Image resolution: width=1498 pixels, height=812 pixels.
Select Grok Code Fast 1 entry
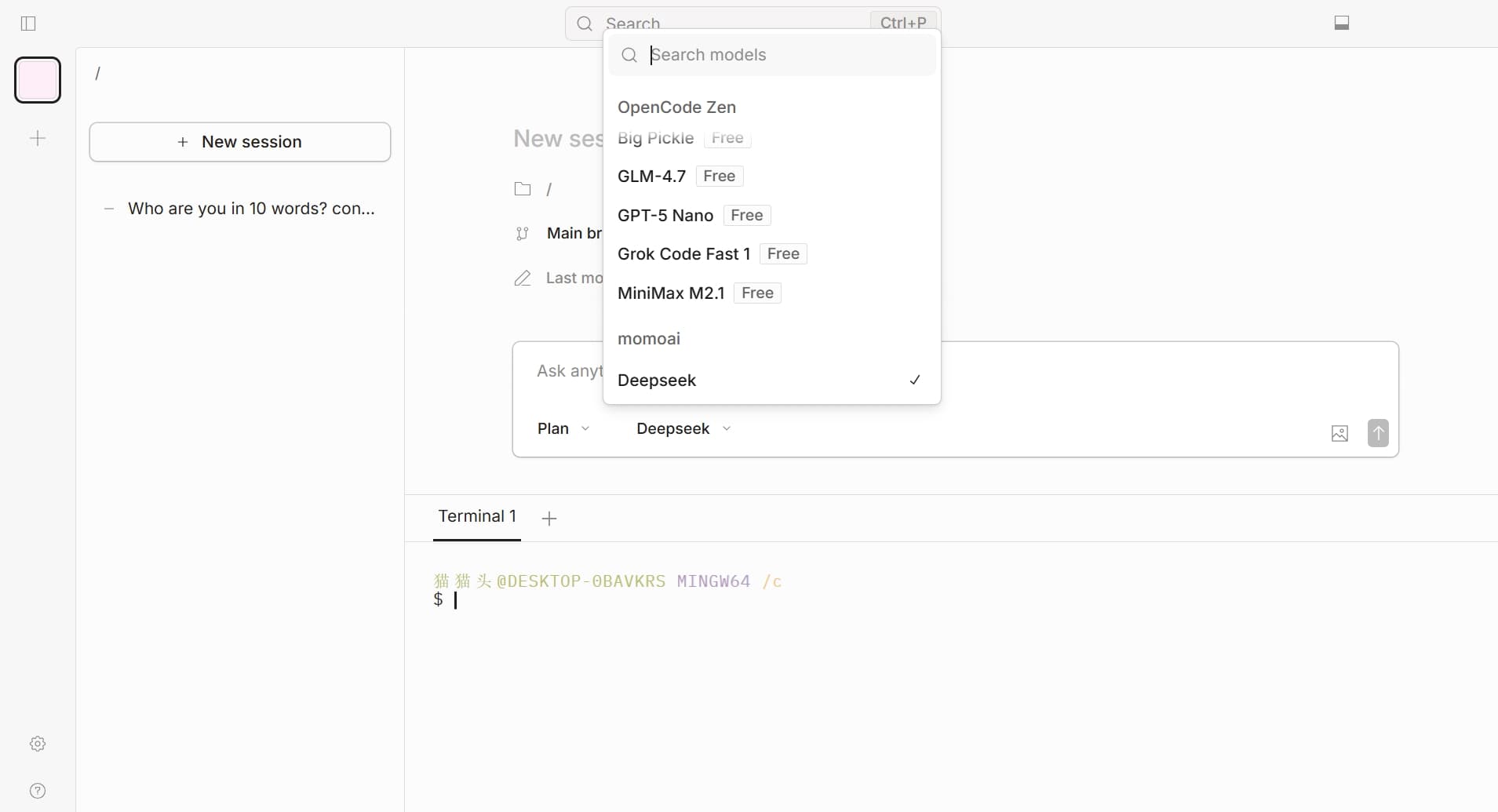[683, 254]
